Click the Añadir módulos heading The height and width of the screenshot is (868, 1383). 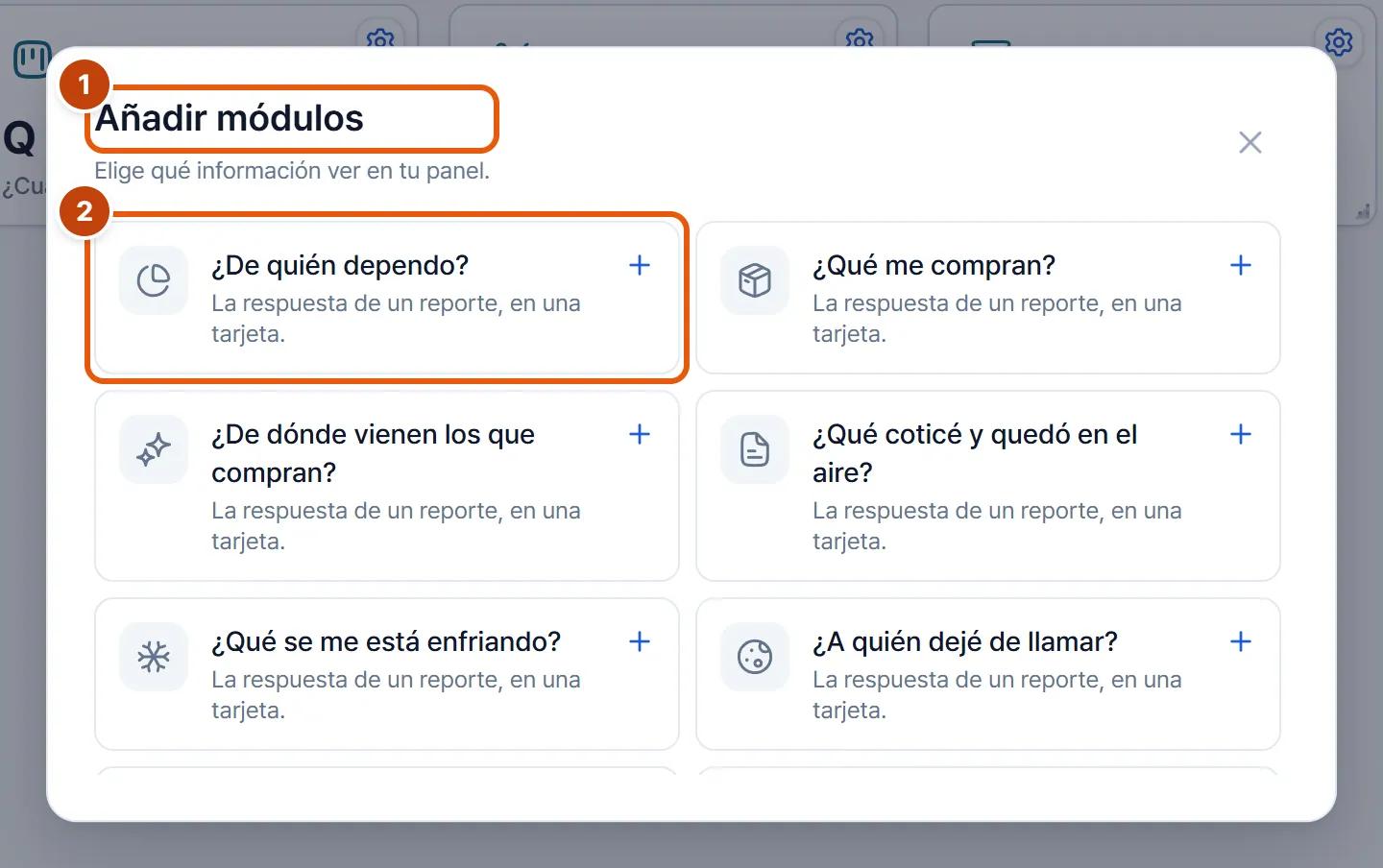pos(230,118)
